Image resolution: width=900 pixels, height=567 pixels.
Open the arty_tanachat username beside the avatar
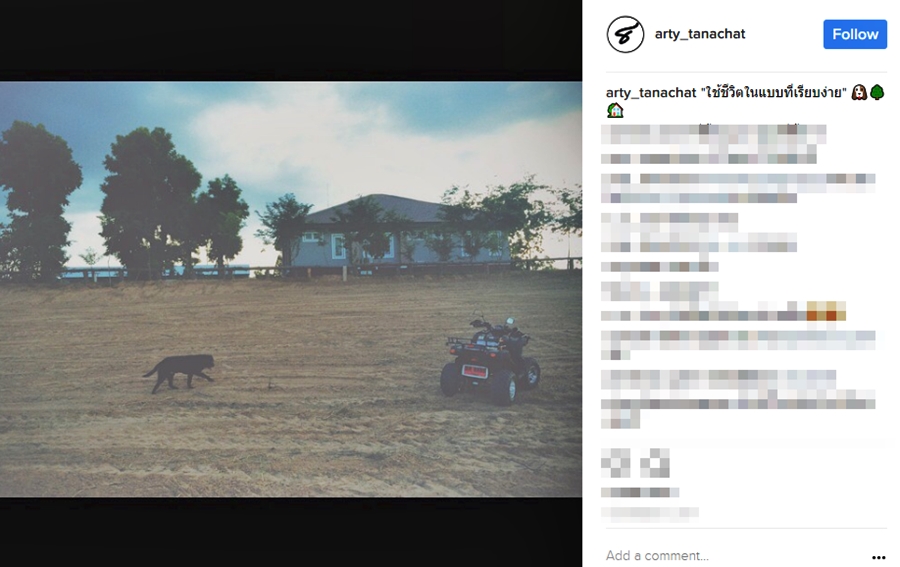[700, 34]
